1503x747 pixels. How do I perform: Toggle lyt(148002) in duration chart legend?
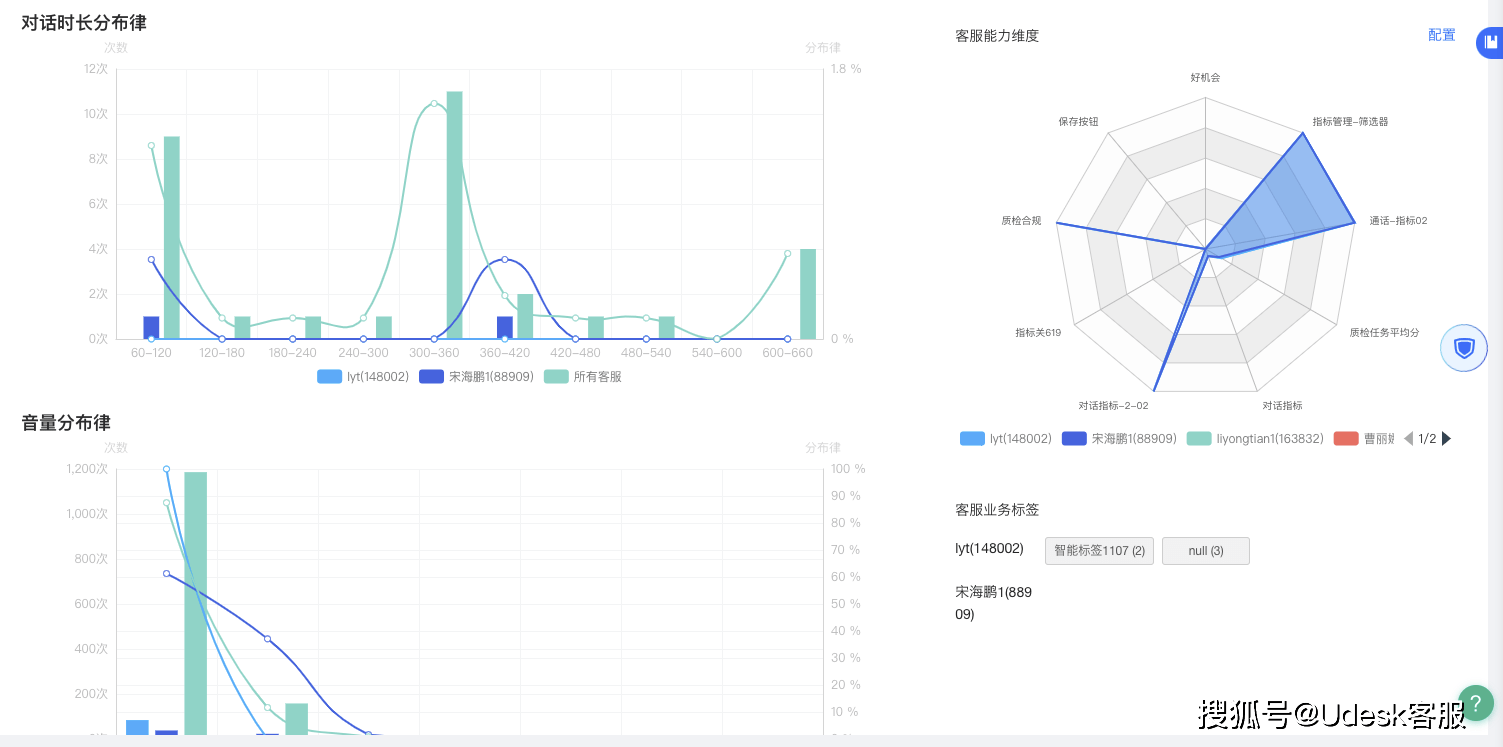pos(363,377)
